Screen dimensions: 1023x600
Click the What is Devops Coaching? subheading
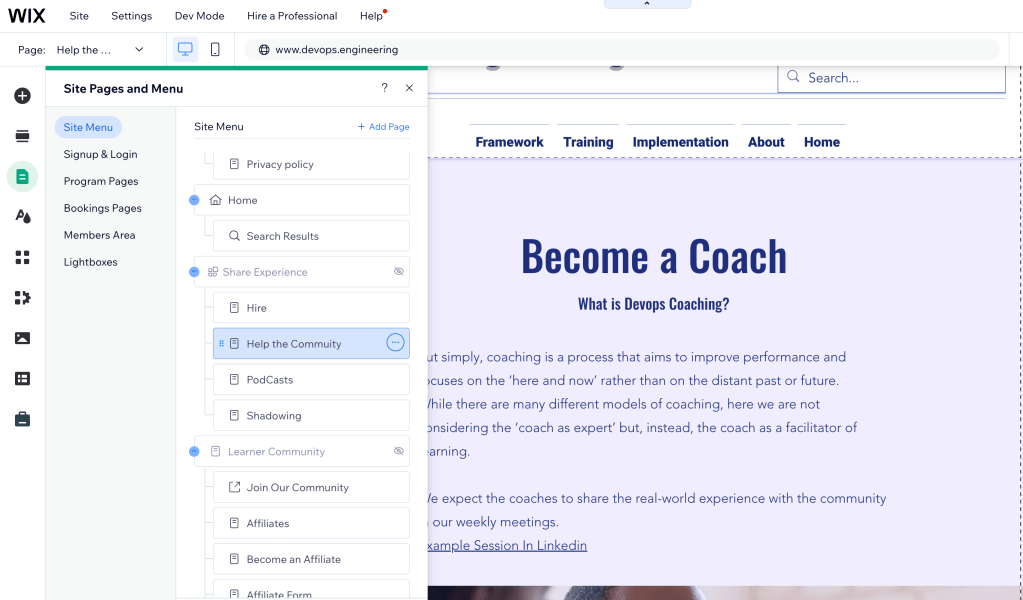click(x=654, y=304)
